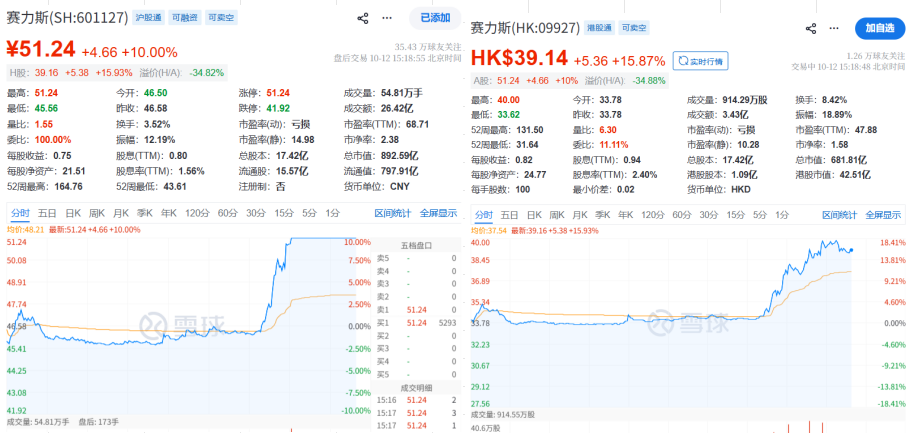Click share icon in SH:601127 panel

[x=363, y=18]
